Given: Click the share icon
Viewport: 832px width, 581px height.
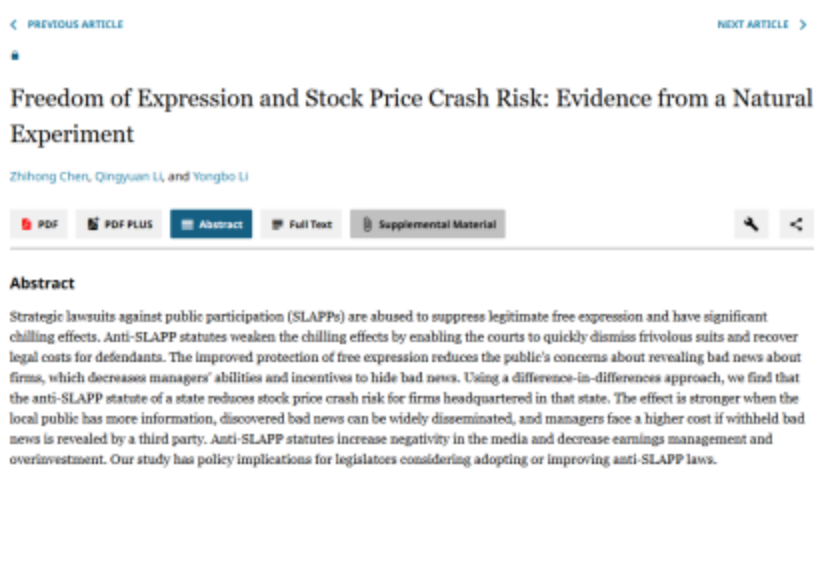Looking at the screenshot, I should click(x=796, y=224).
